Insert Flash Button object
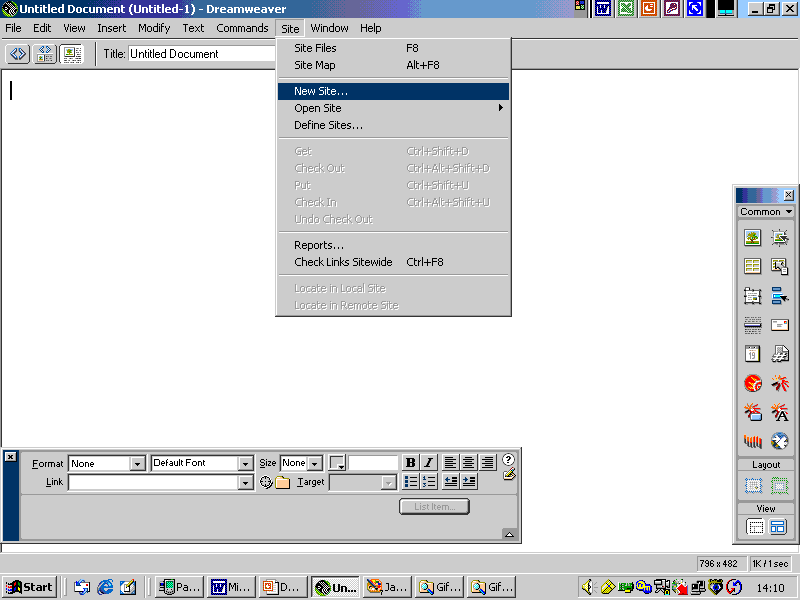The width and height of the screenshot is (800, 600). click(x=753, y=412)
